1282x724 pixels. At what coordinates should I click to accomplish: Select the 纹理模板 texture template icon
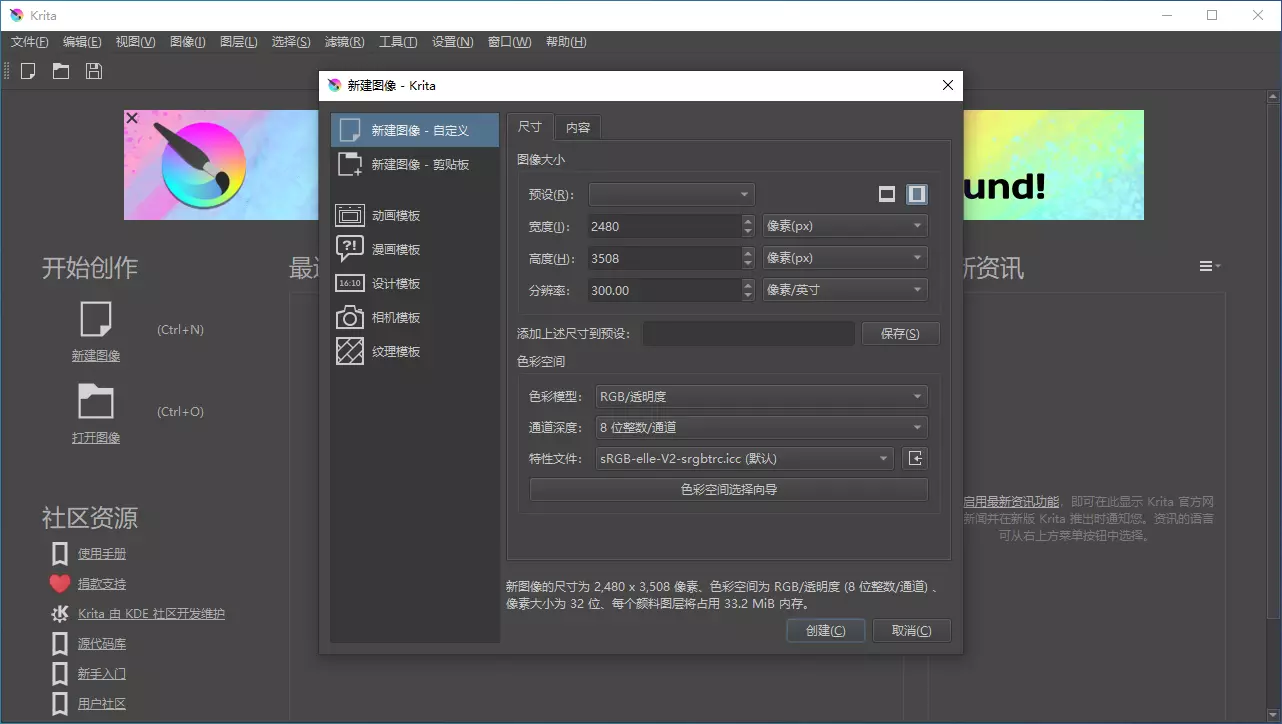tap(350, 352)
